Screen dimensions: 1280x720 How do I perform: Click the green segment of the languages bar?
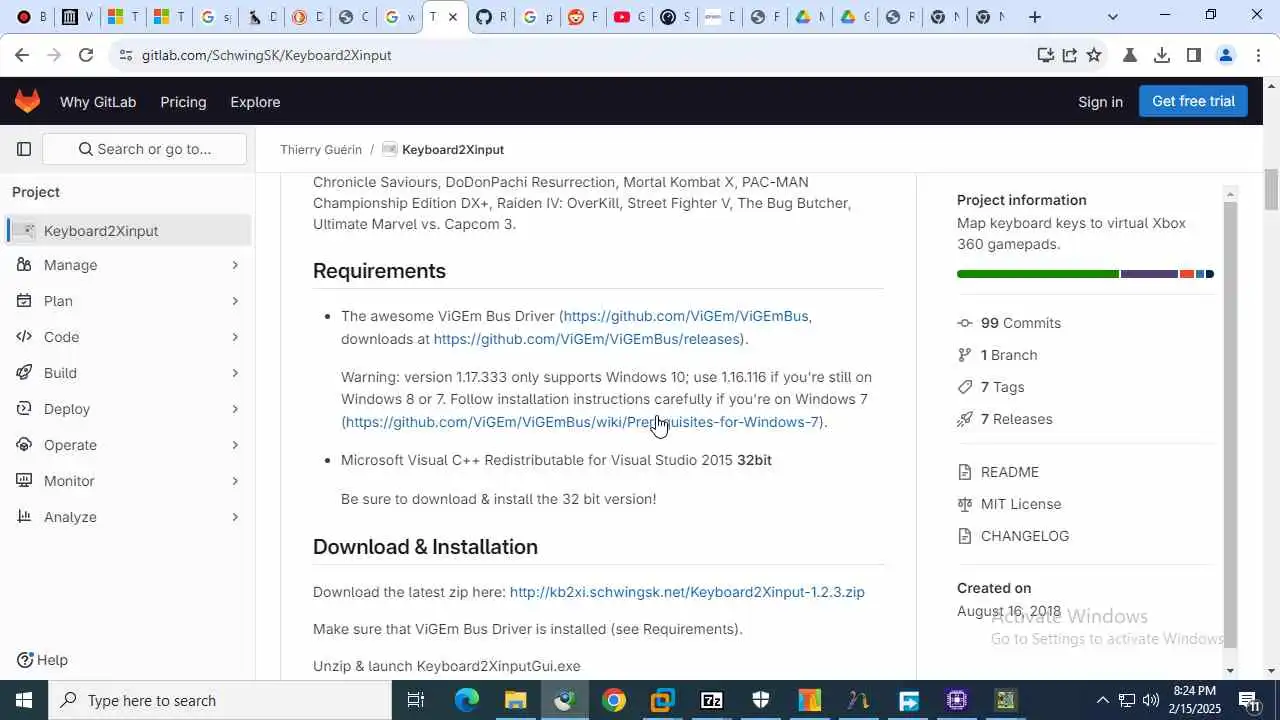click(x=1038, y=274)
